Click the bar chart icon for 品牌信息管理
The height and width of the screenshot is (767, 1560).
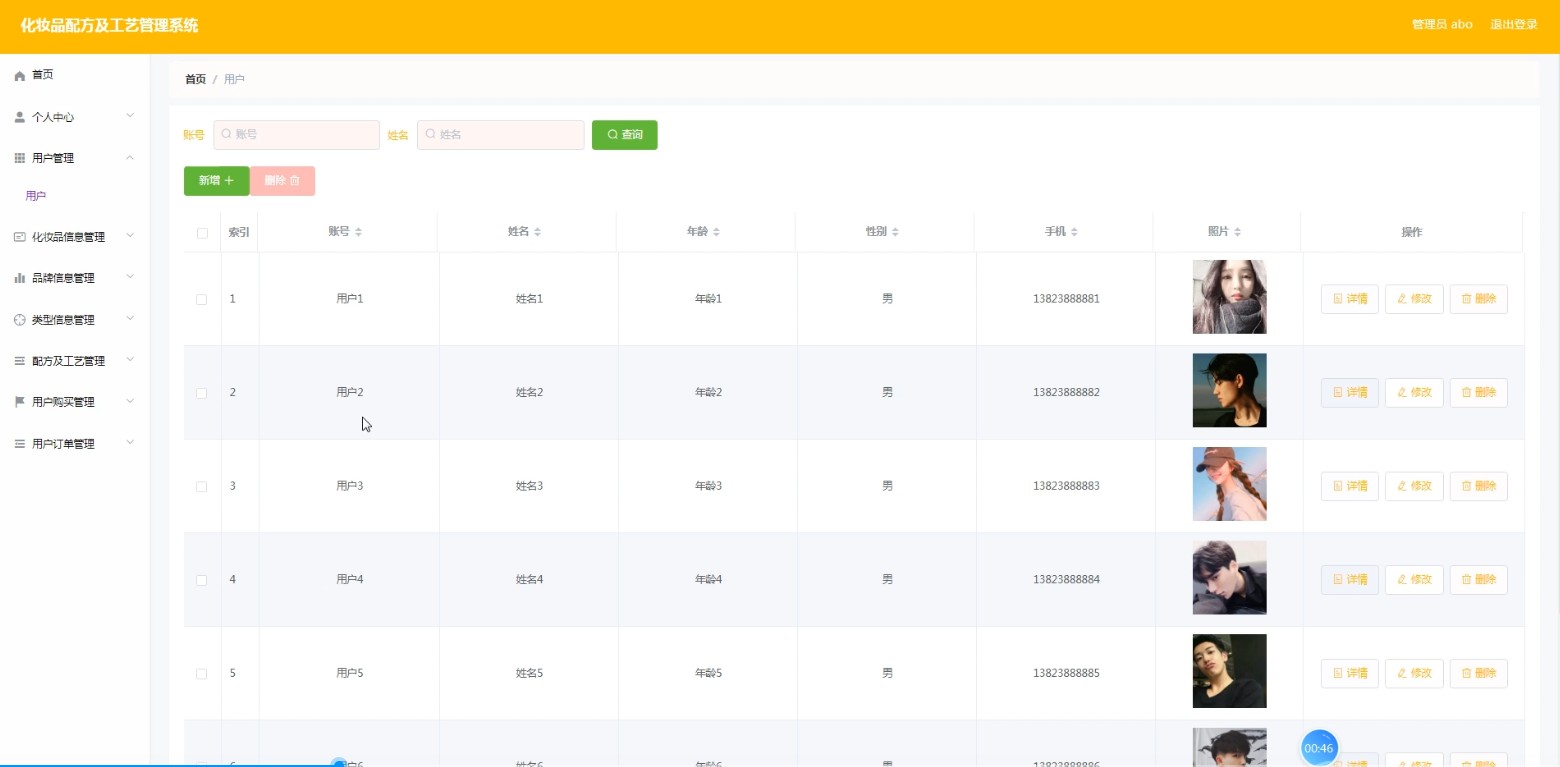click(x=19, y=278)
